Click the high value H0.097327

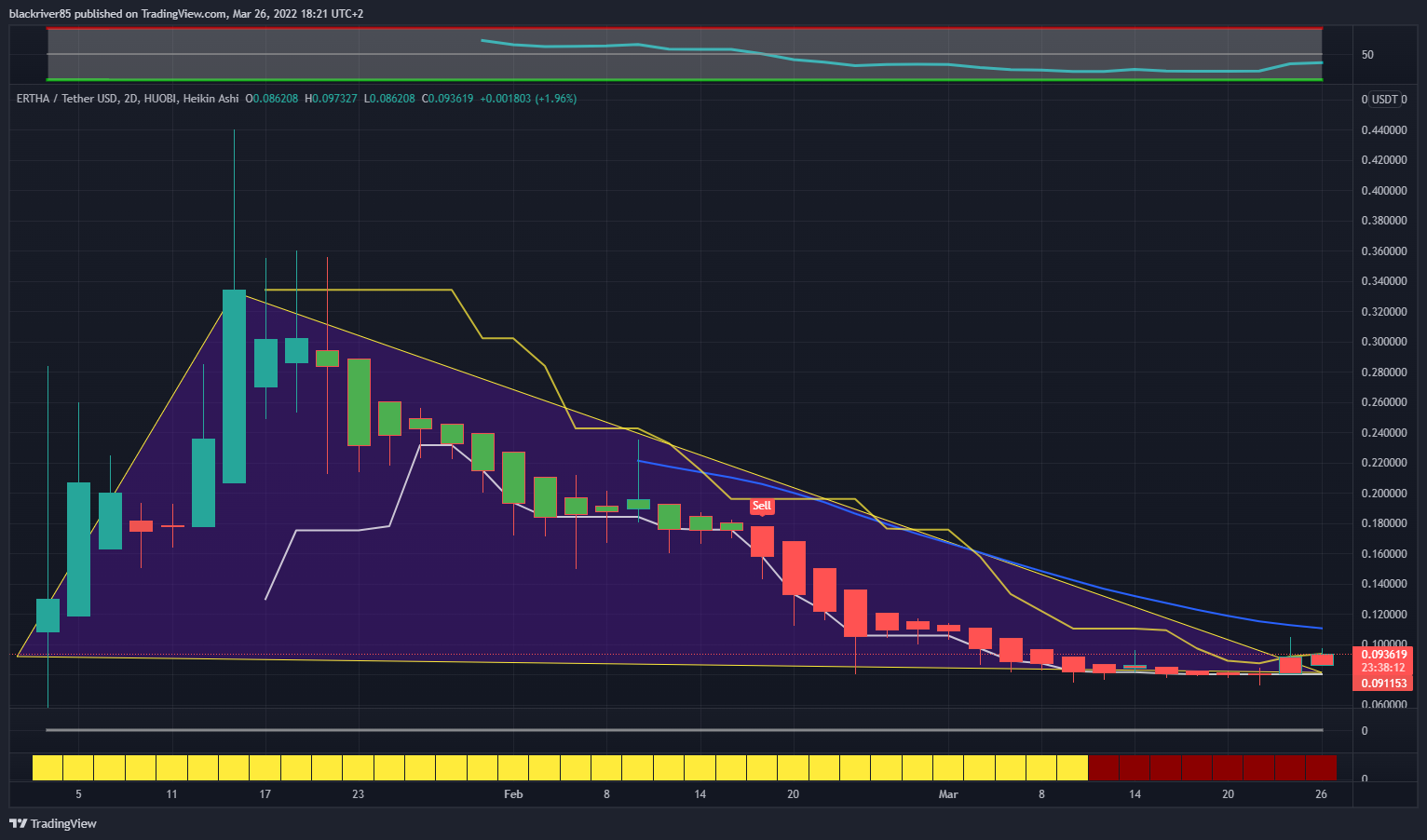[x=331, y=99]
